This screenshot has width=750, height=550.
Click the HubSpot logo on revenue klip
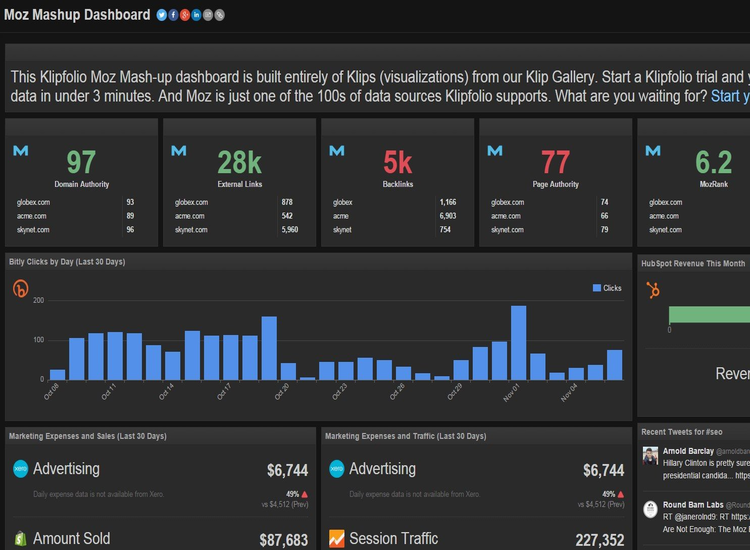(x=653, y=290)
